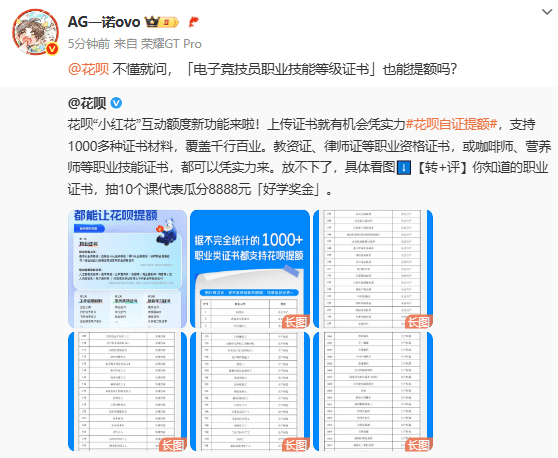Viewport: 558px width, 458px height.
Task: Click the 荣耀GT Pro device source
Action: [171, 44]
